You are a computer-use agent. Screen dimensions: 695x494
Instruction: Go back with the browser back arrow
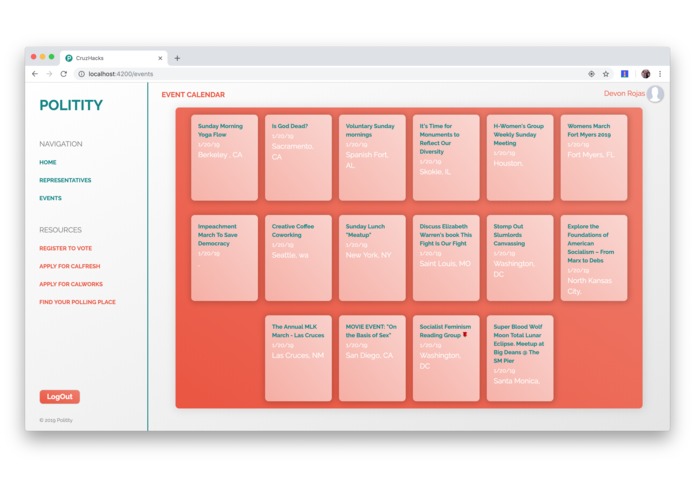point(35,74)
